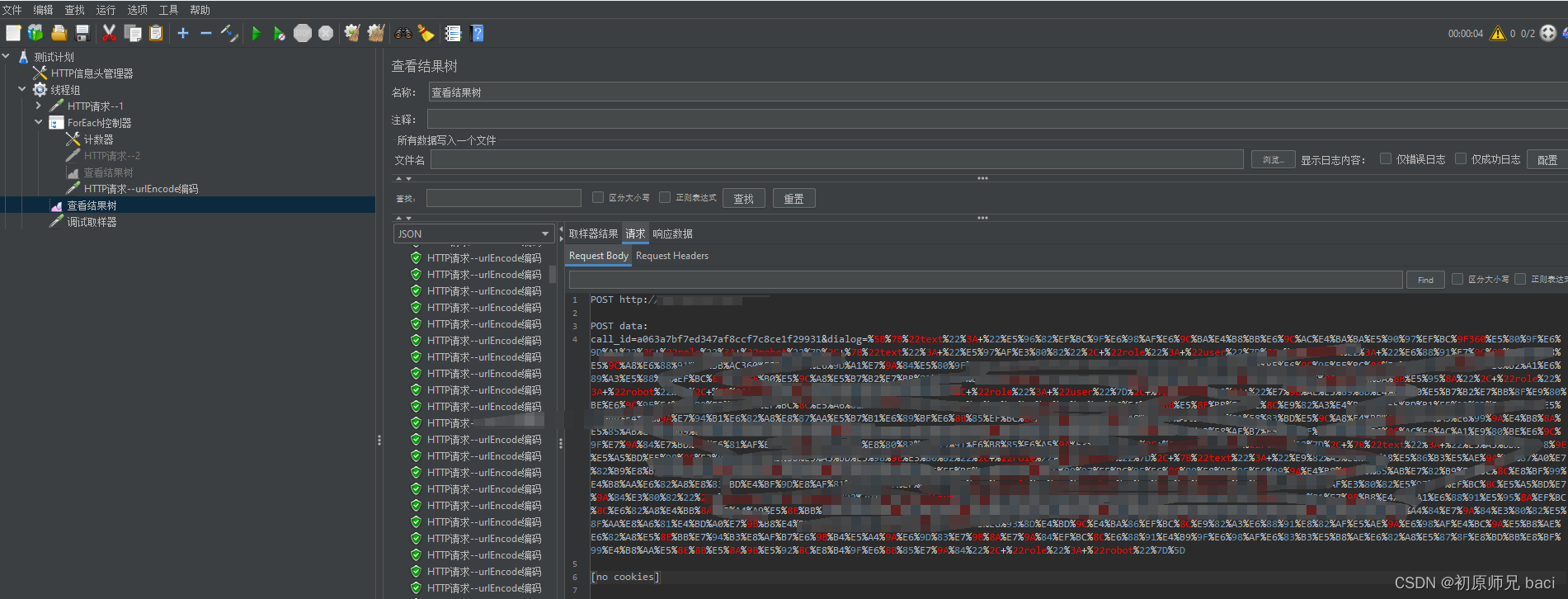This screenshot has height=599, width=1568.
Task: Collapse all nodes with minus icon
Action: (x=206, y=33)
